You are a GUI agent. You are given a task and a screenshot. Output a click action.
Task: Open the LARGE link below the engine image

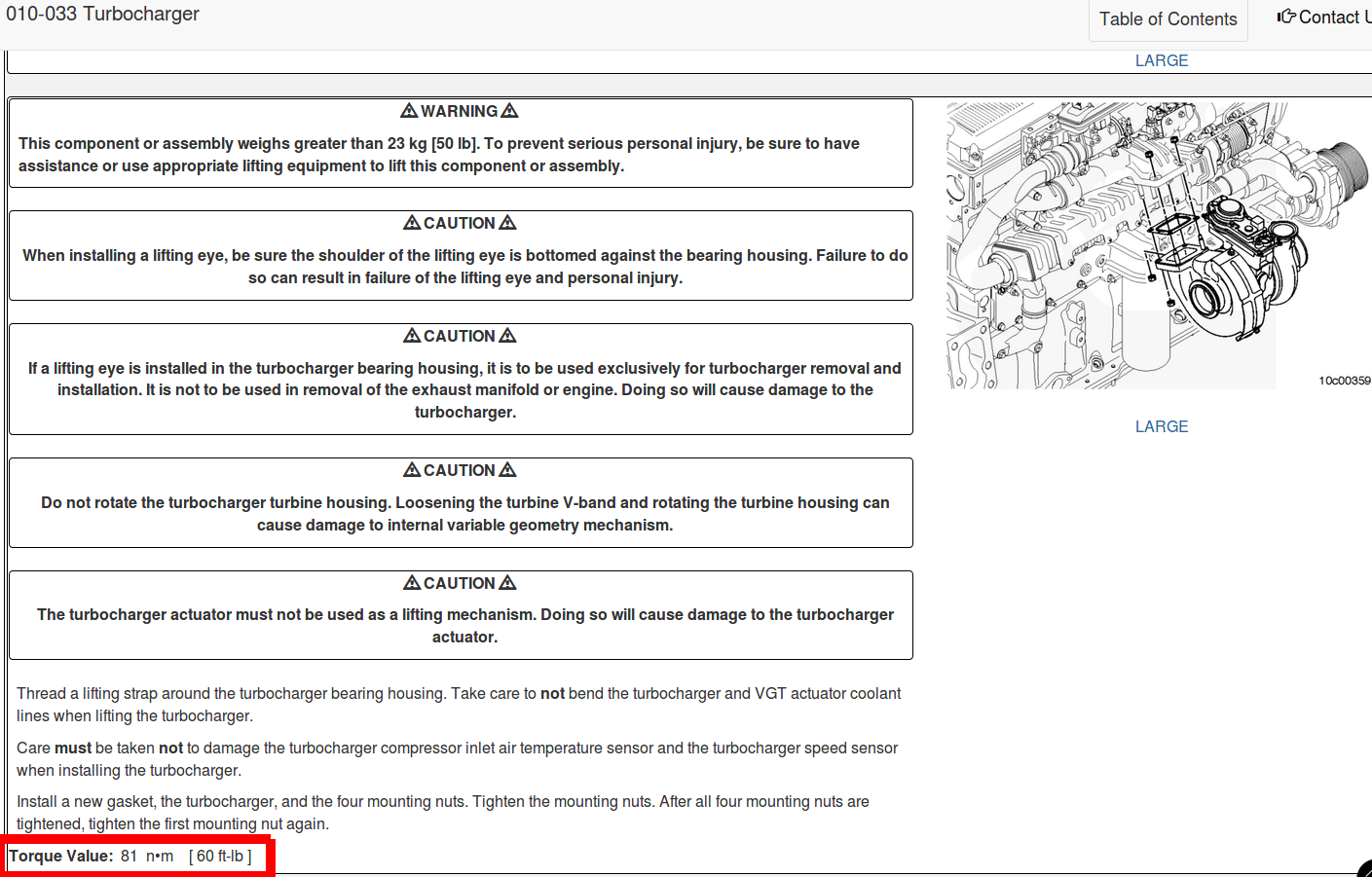coord(1162,426)
